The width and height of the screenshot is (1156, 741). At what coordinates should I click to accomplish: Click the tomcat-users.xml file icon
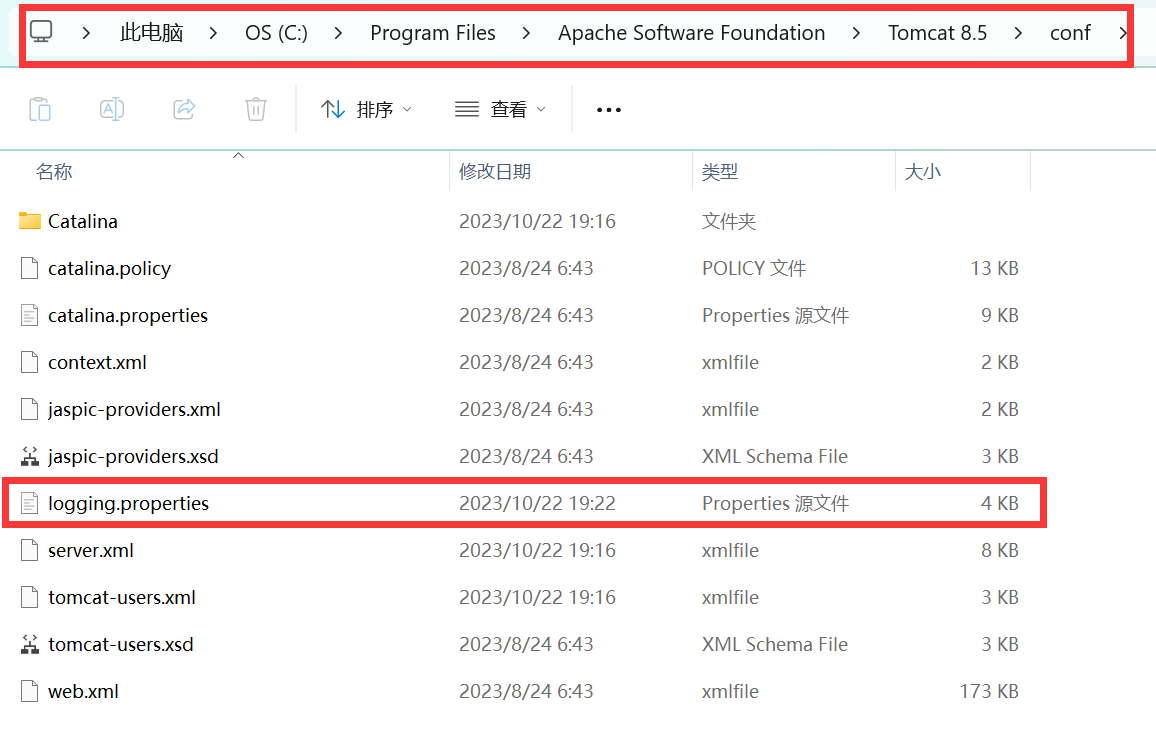tap(29, 597)
